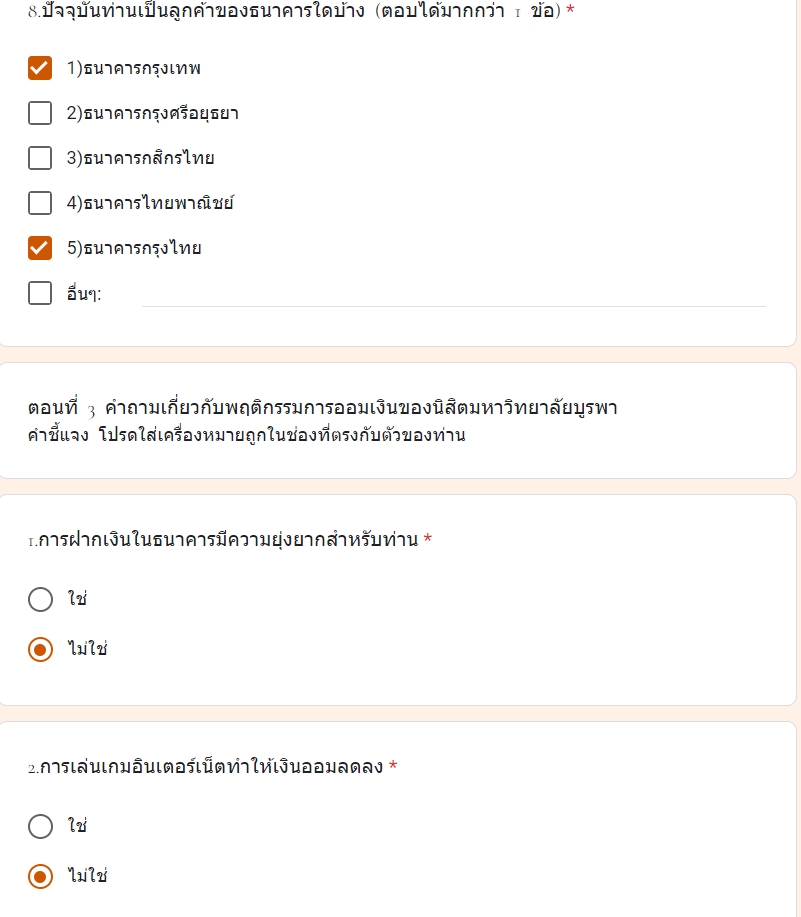
Task: Uncheck the ธนาคารกรุงเทพ checkbox
Action: [x=40, y=68]
